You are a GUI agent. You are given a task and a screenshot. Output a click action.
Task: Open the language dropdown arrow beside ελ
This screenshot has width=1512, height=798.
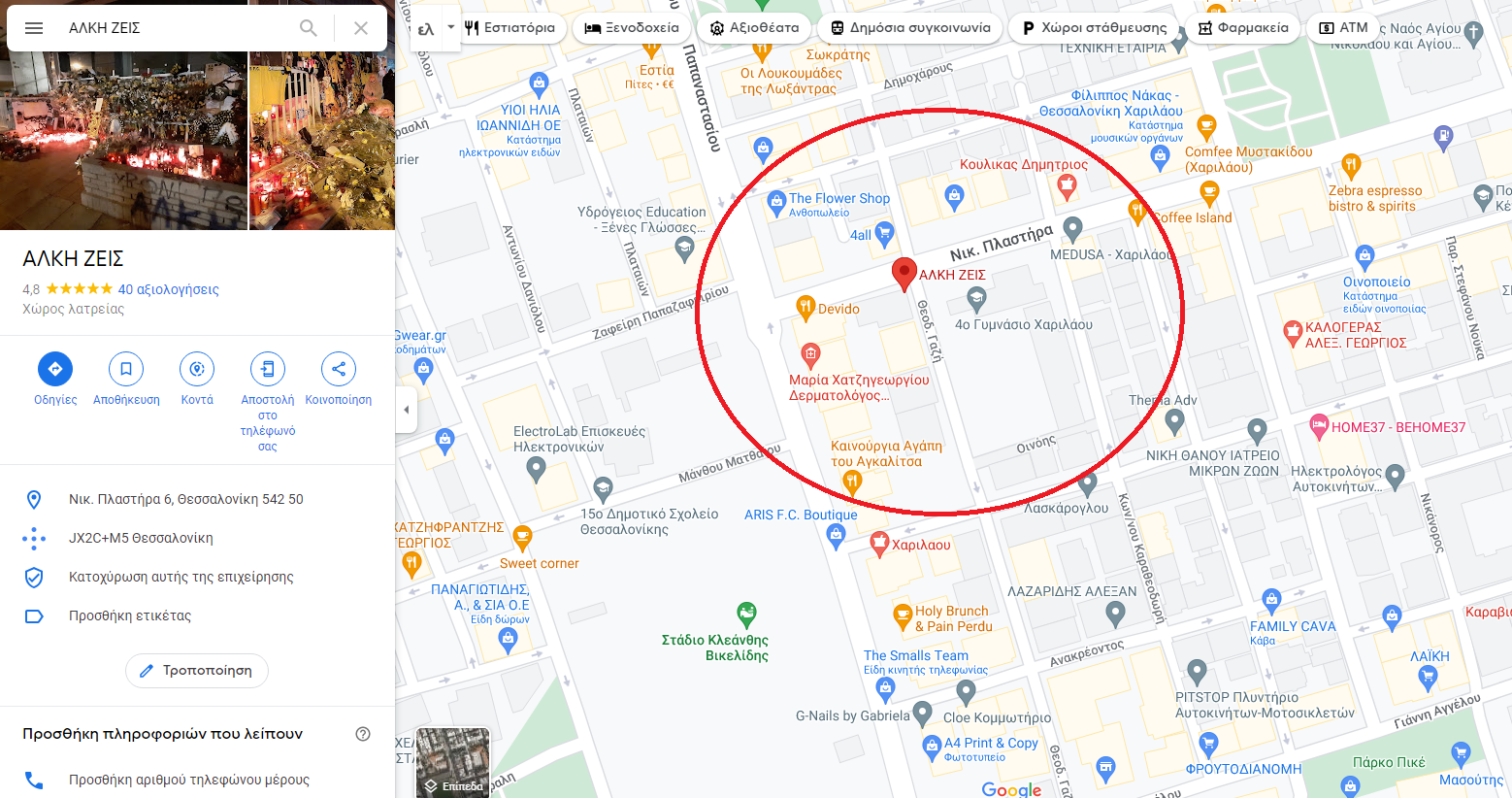tap(451, 28)
